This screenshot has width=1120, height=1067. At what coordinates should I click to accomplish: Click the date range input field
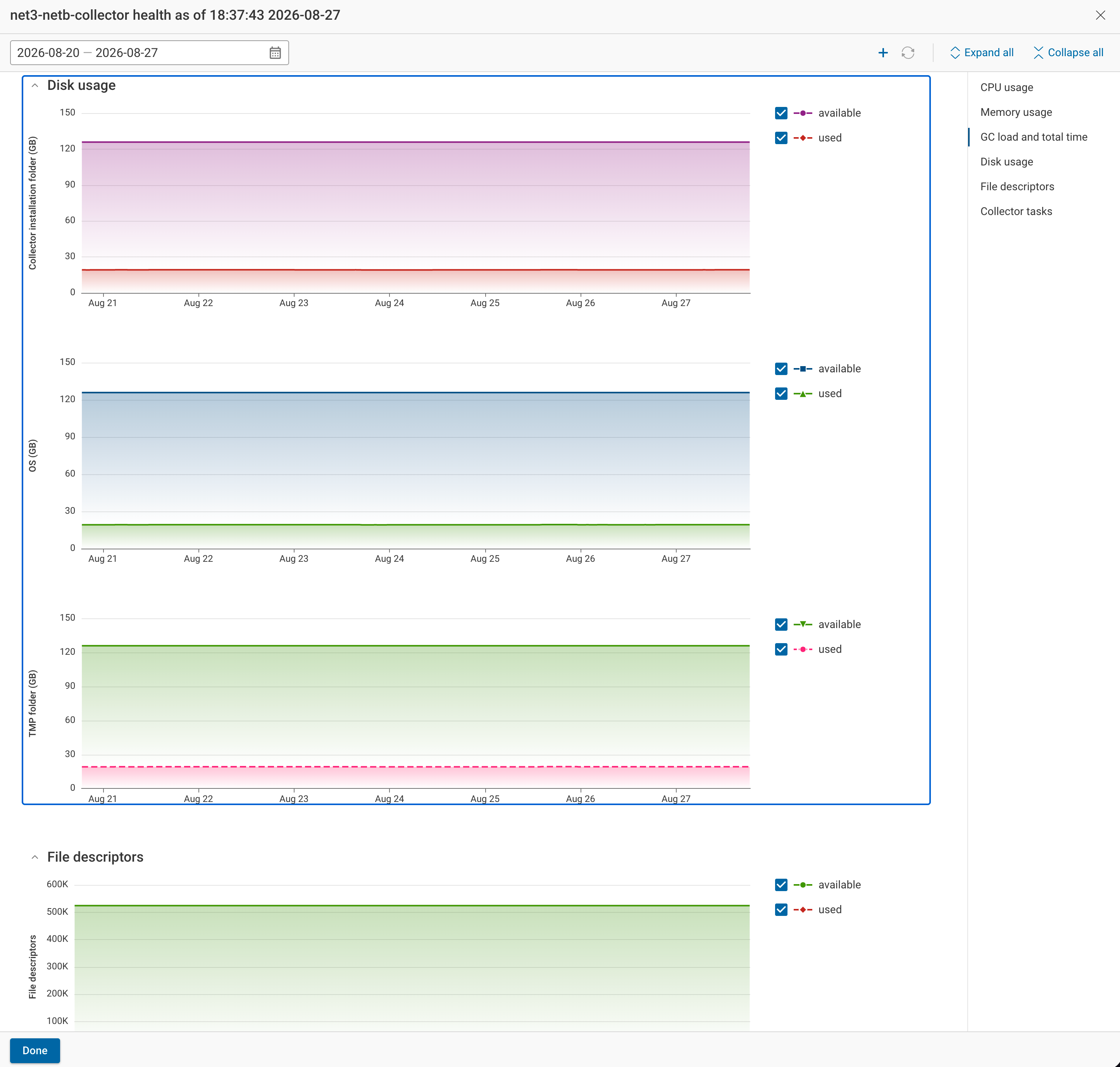[150, 53]
